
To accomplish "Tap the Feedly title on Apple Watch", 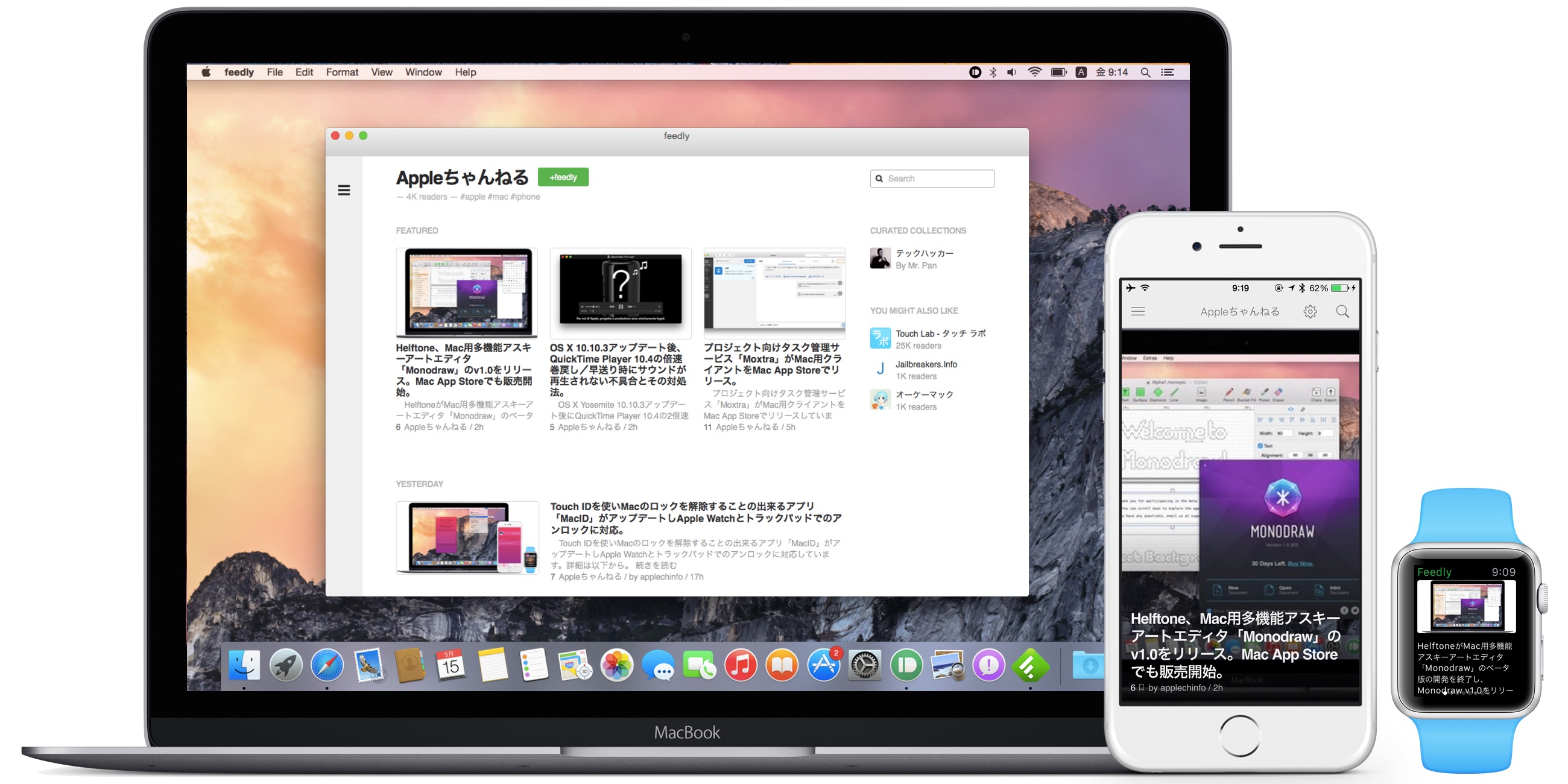I will pyautogui.click(x=1434, y=572).
